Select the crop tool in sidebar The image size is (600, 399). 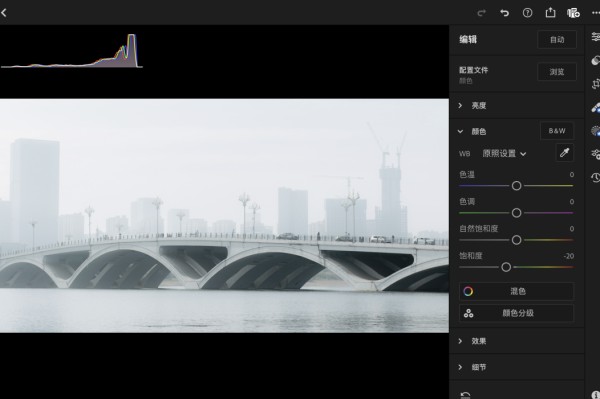pos(595,84)
